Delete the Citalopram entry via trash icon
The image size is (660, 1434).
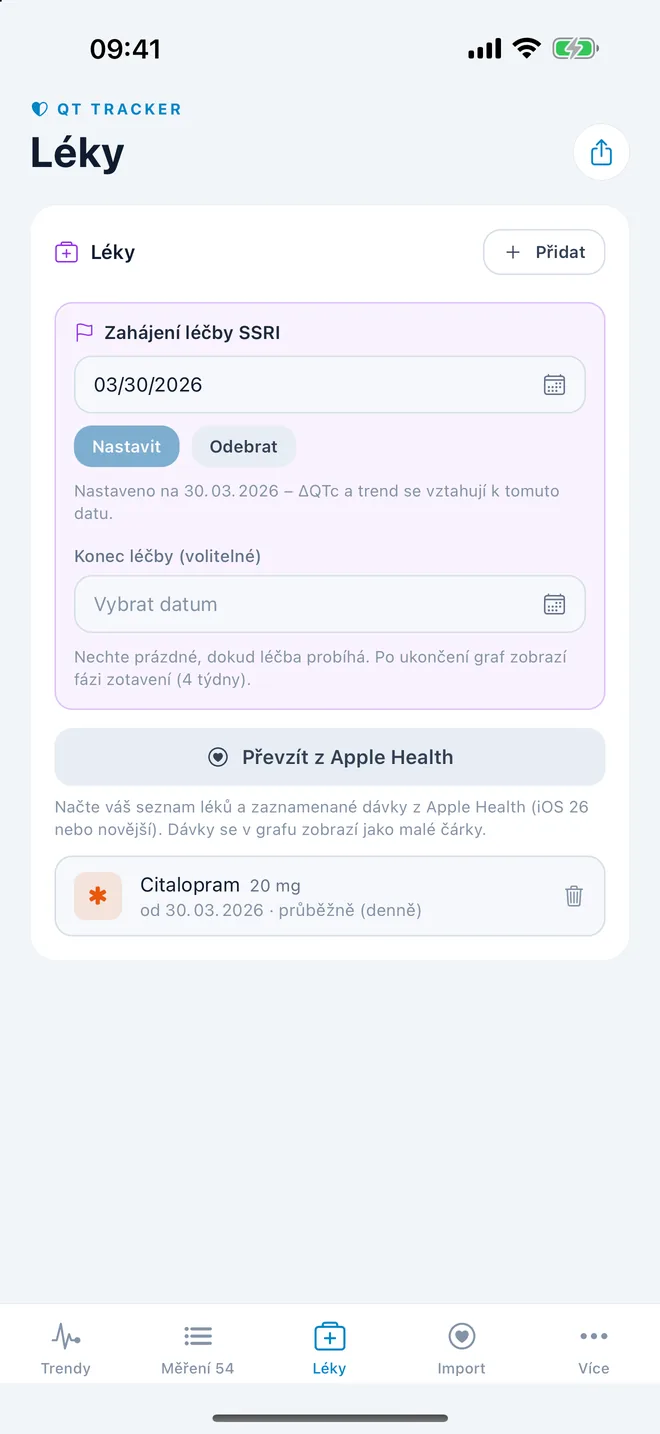pyautogui.click(x=574, y=896)
